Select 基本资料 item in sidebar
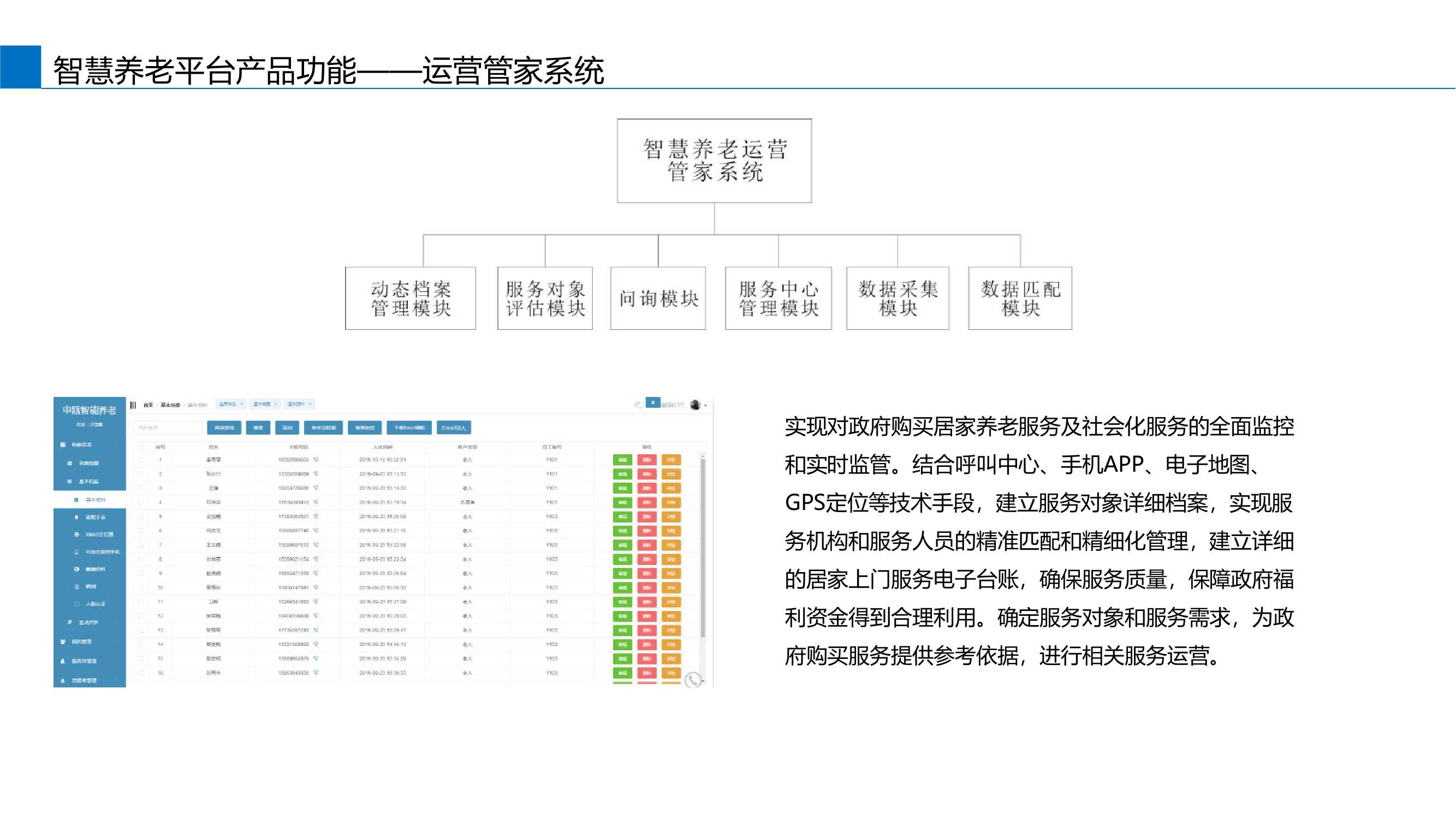1456x819 pixels. pyautogui.click(x=95, y=500)
